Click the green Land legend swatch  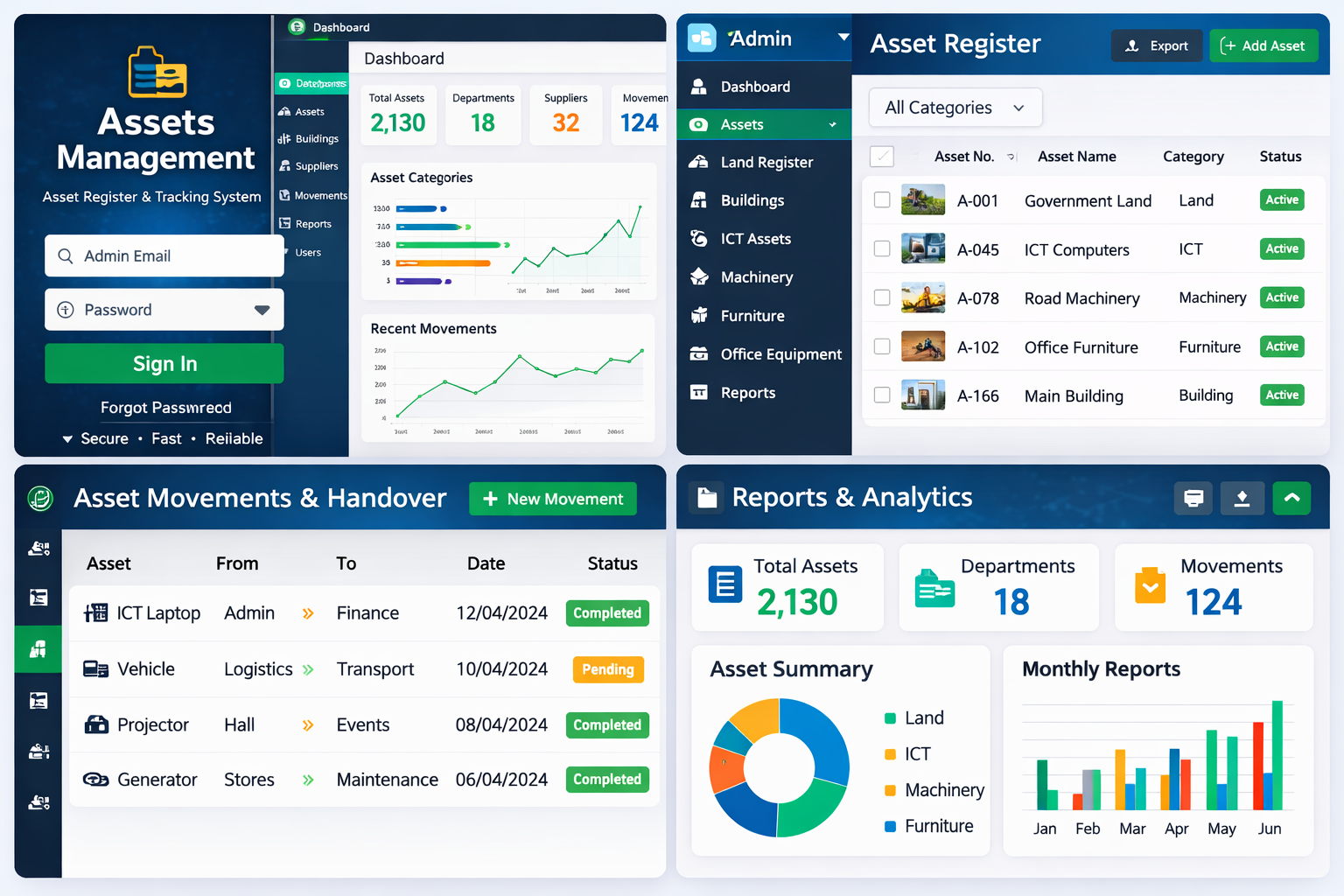[889, 717]
